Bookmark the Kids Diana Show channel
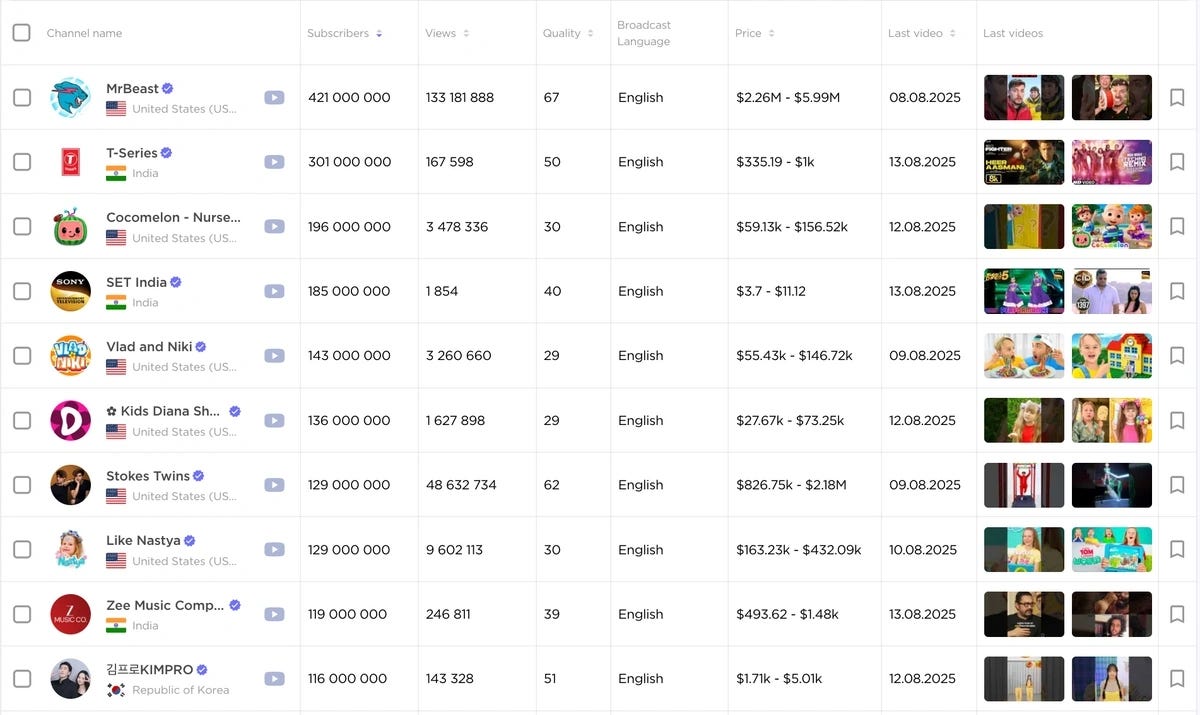This screenshot has width=1200, height=715. 1177,421
